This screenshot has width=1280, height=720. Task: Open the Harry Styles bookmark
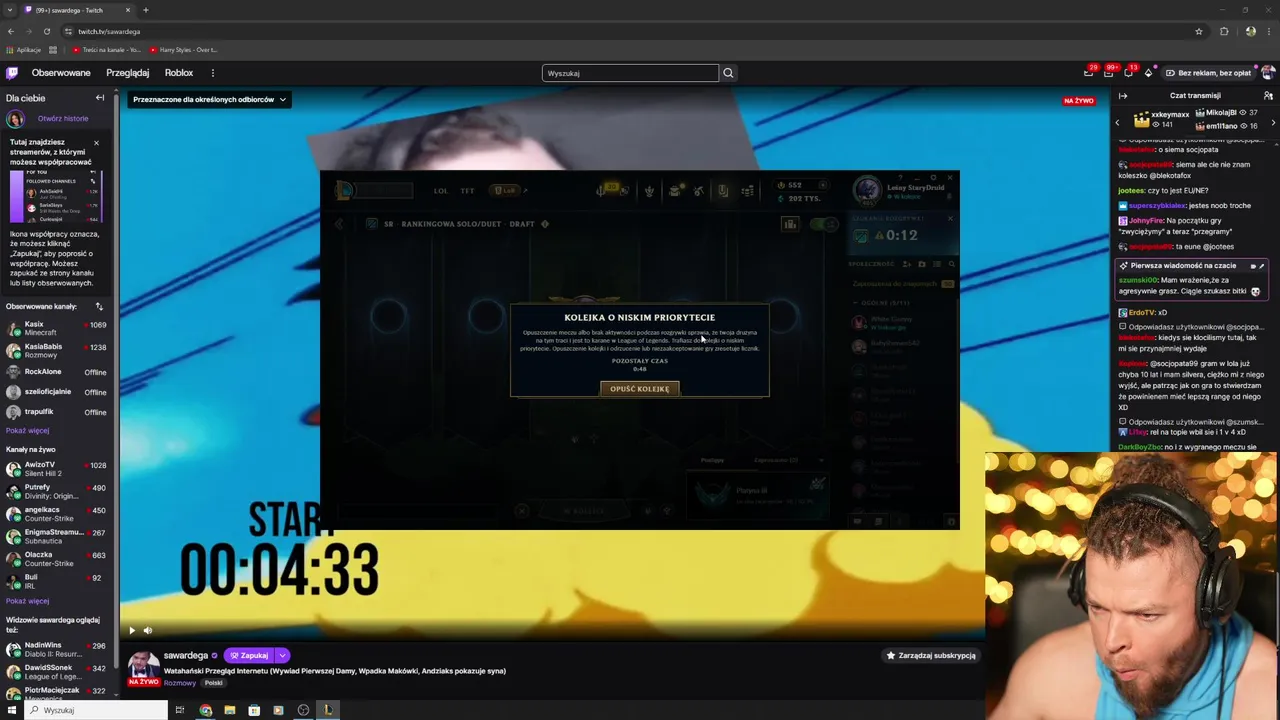pos(183,49)
